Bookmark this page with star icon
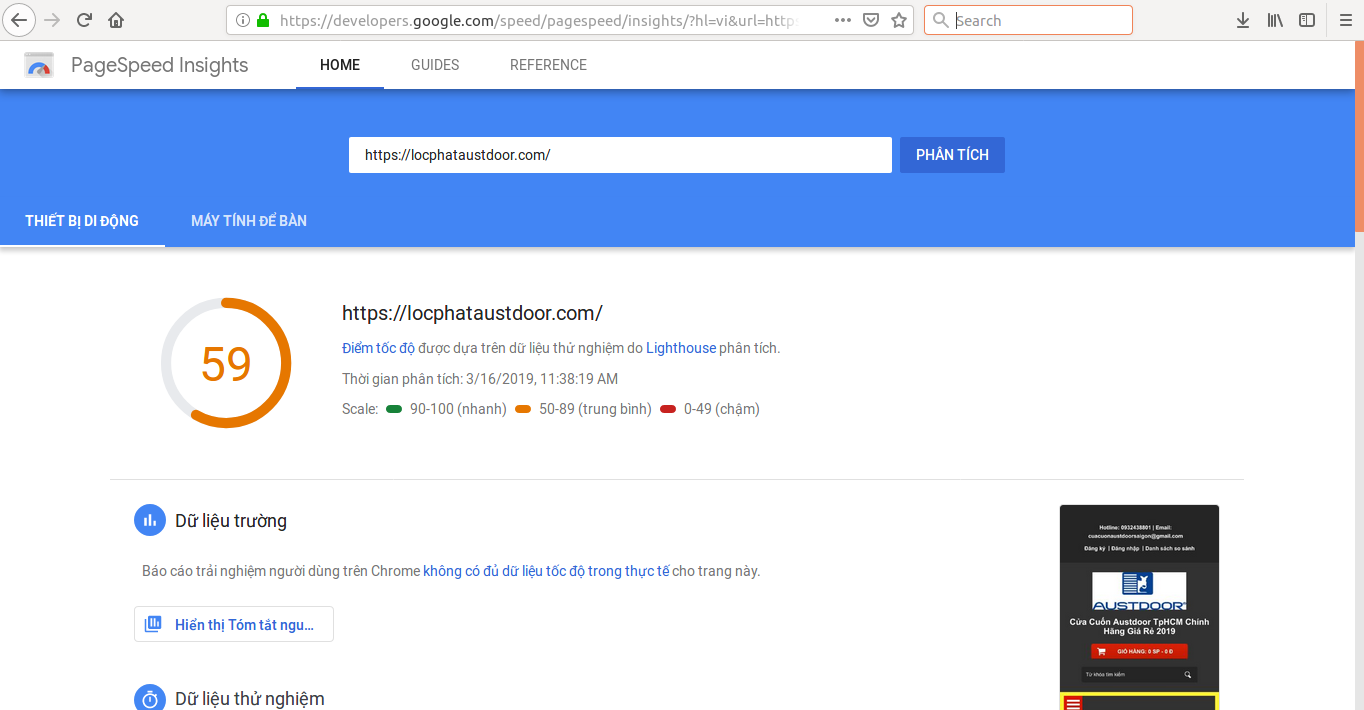Screen dimensions: 1364x710 898,20
